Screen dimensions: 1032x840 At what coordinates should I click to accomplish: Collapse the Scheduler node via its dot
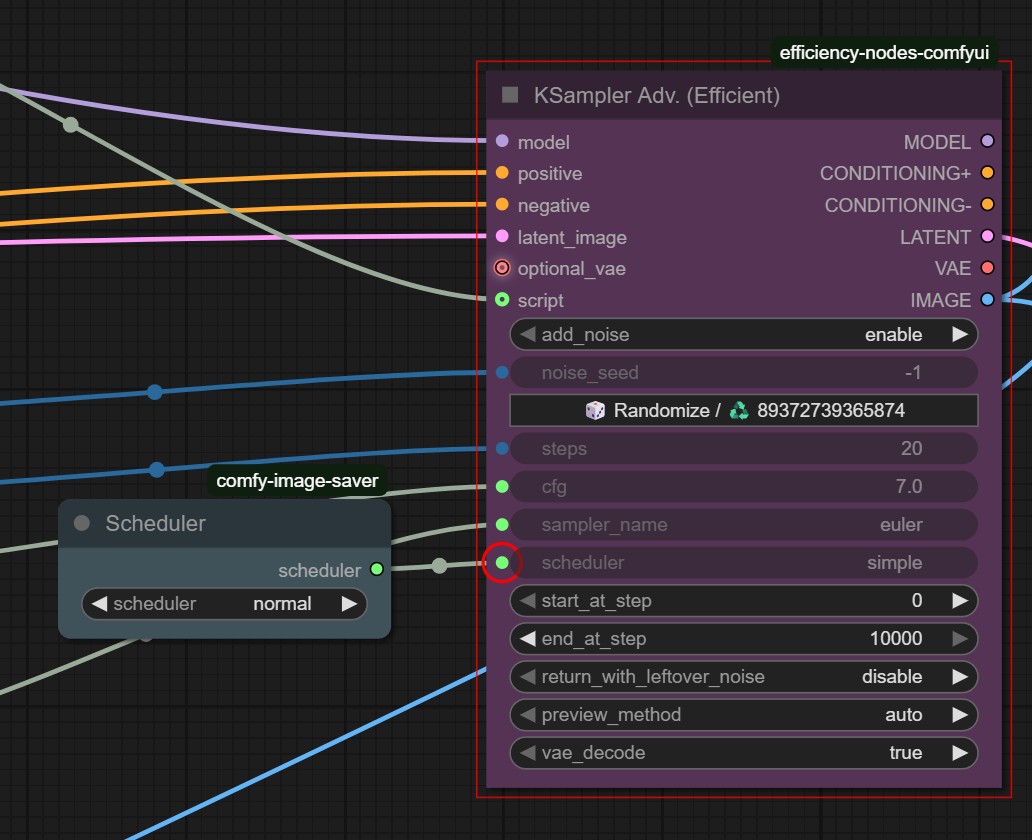tap(82, 523)
